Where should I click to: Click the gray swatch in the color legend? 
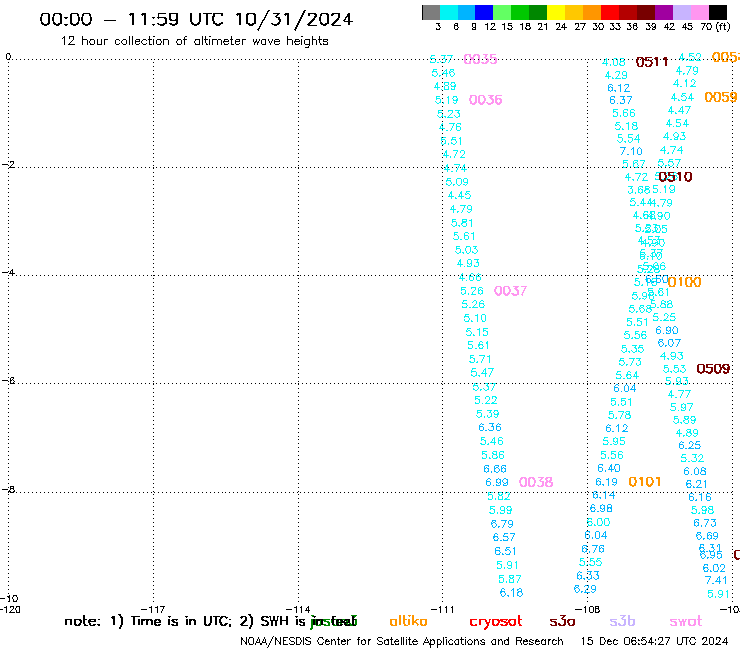(431, 12)
